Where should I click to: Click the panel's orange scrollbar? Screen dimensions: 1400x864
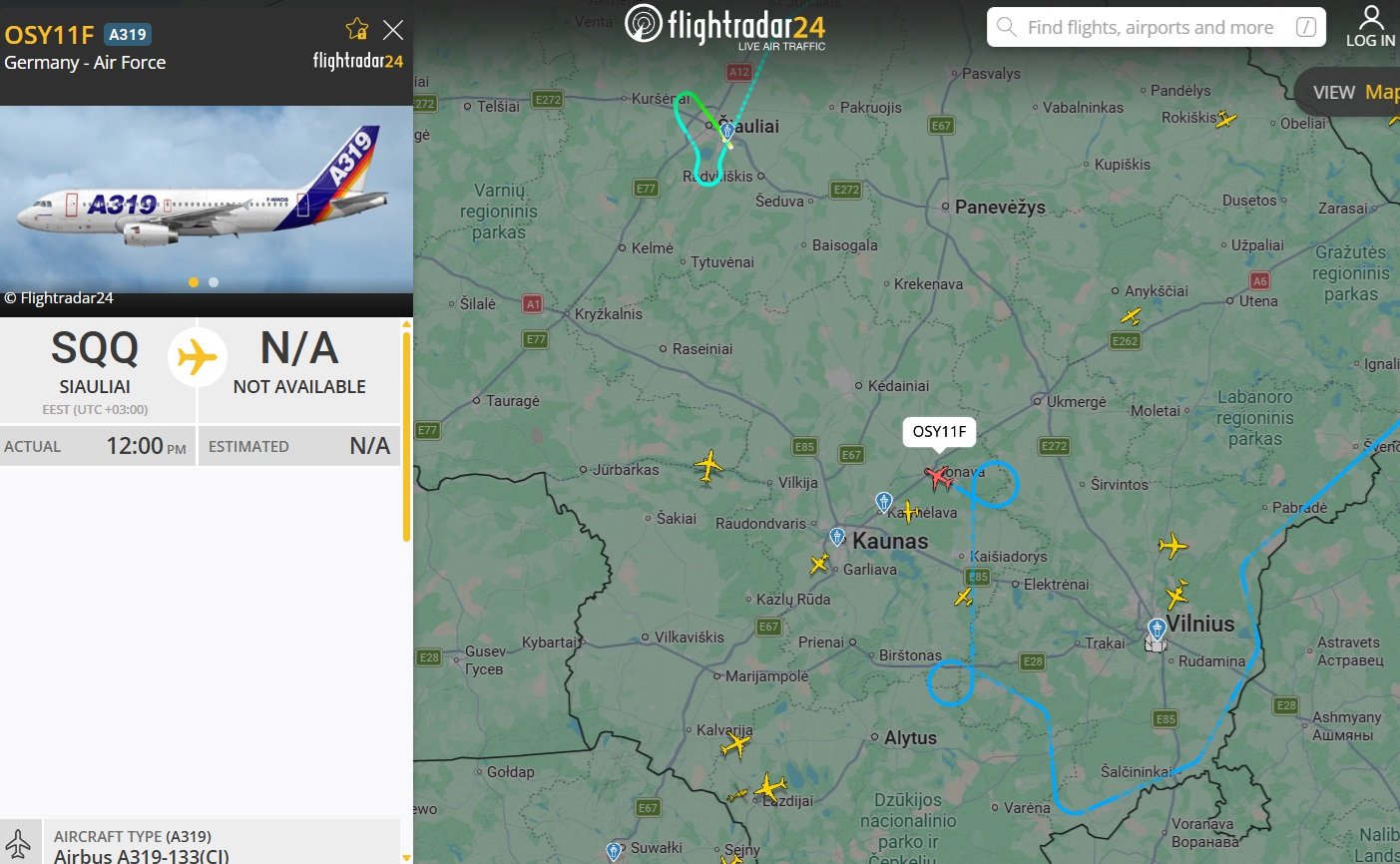point(406,437)
